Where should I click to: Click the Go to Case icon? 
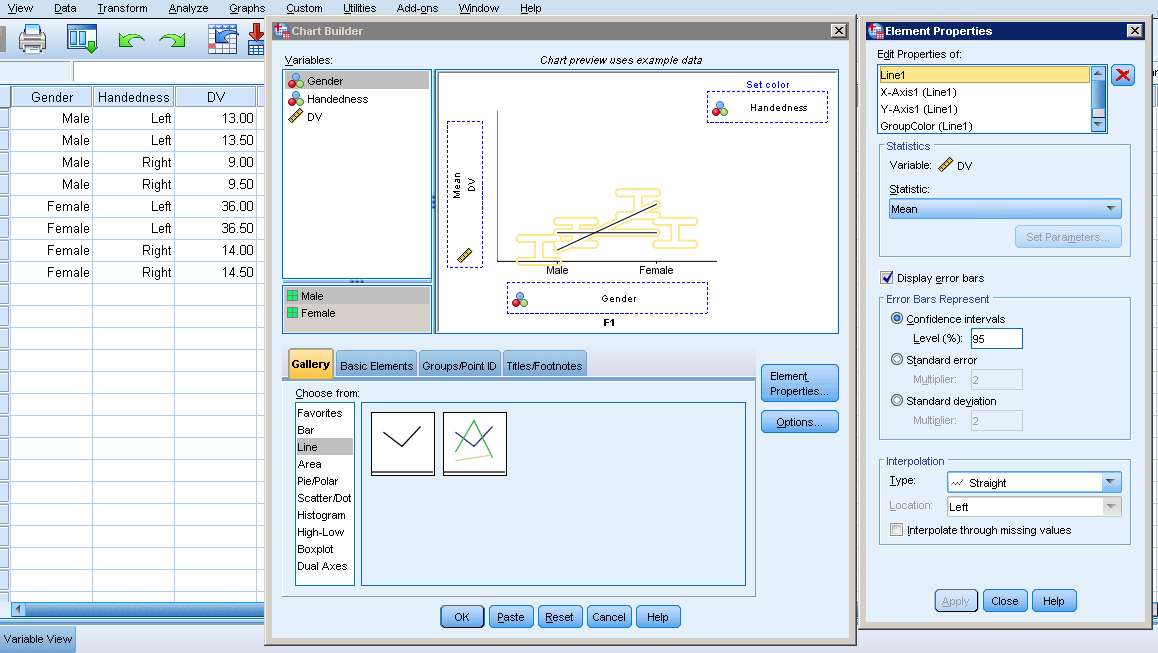point(222,40)
